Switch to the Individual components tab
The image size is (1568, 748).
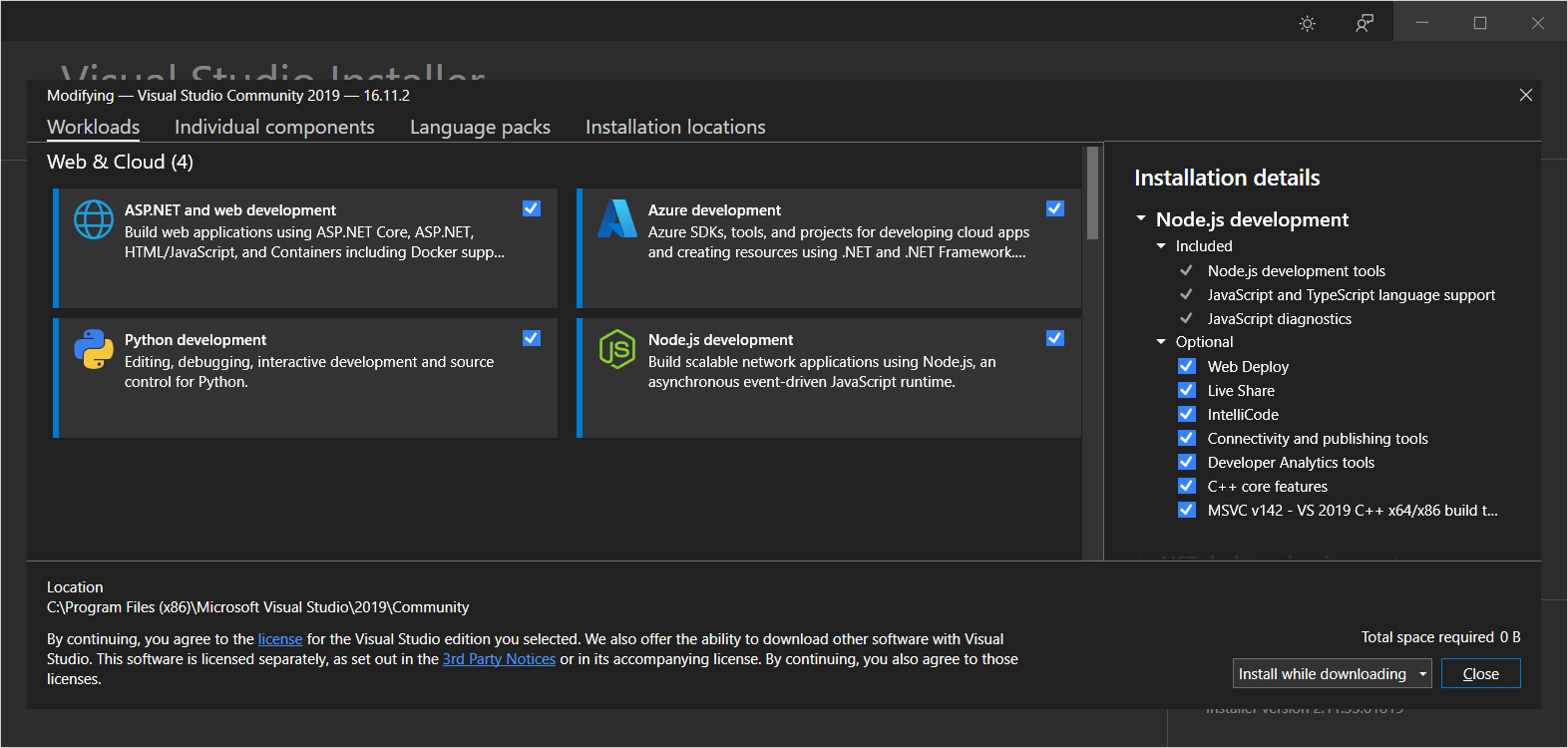(274, 127)
